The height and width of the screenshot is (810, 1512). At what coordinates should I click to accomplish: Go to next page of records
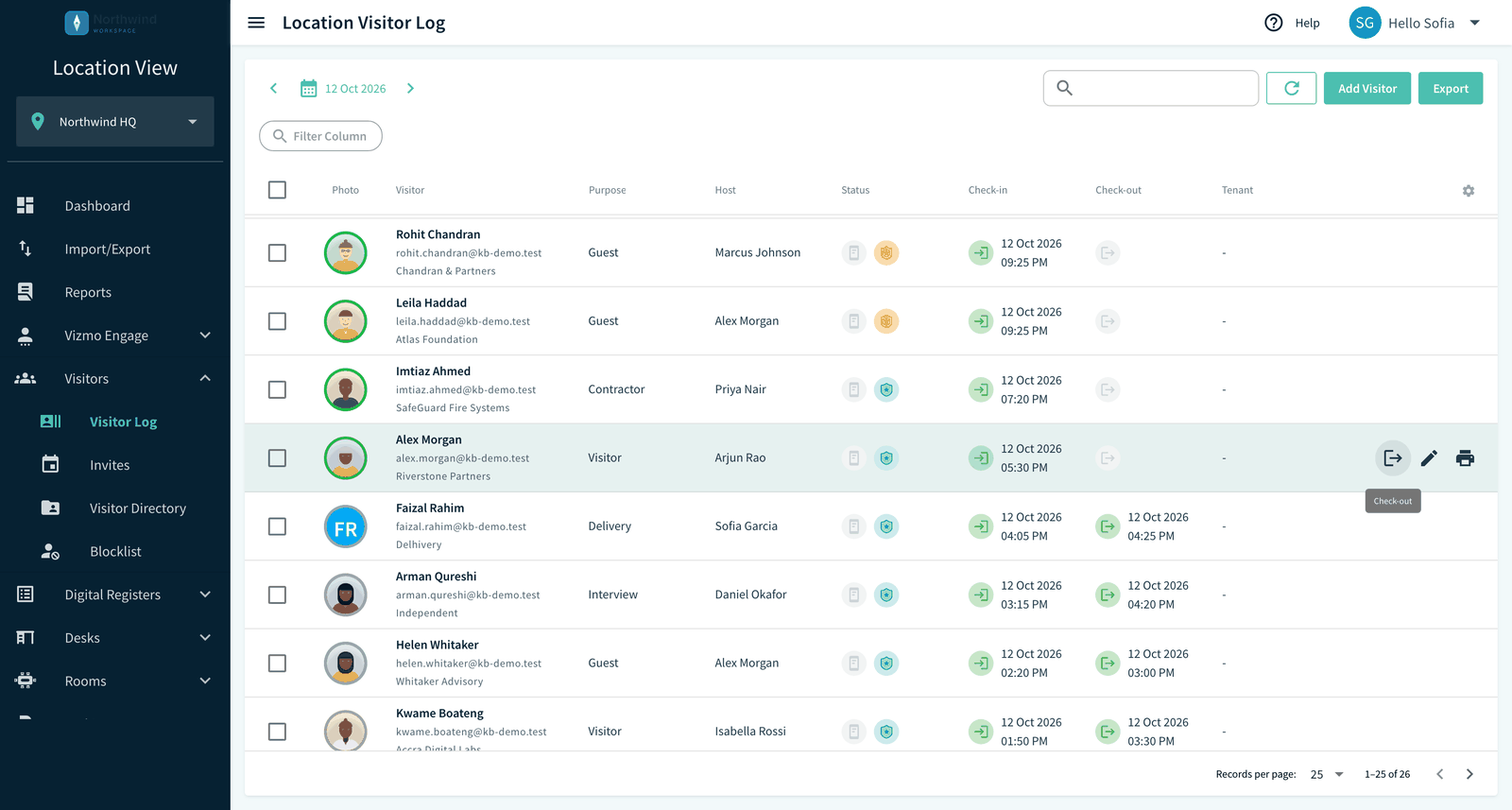pyautogui.click(x=1469, y=774)
